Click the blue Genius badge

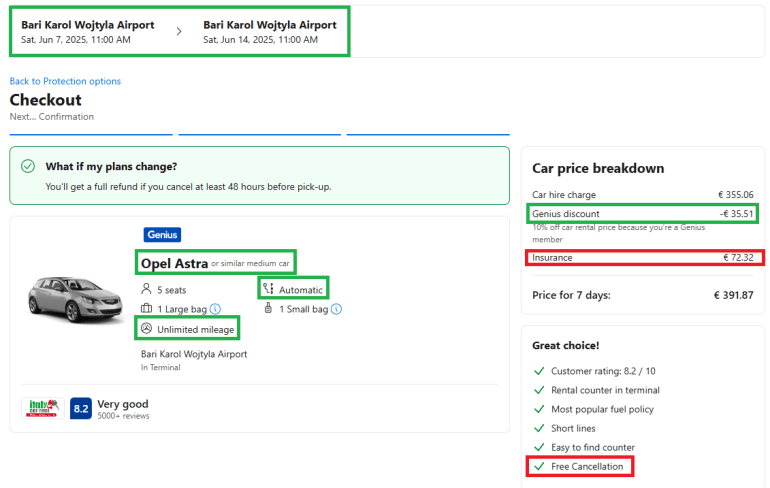(x=162, y=235)
